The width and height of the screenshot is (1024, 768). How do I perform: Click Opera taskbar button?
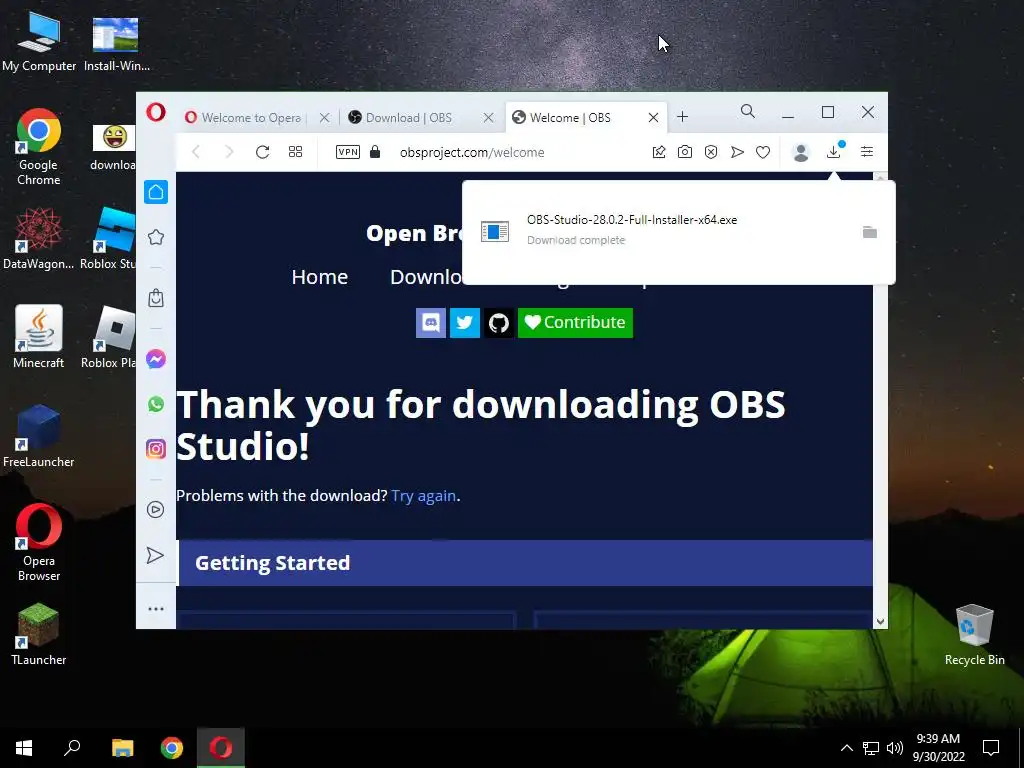221,748
